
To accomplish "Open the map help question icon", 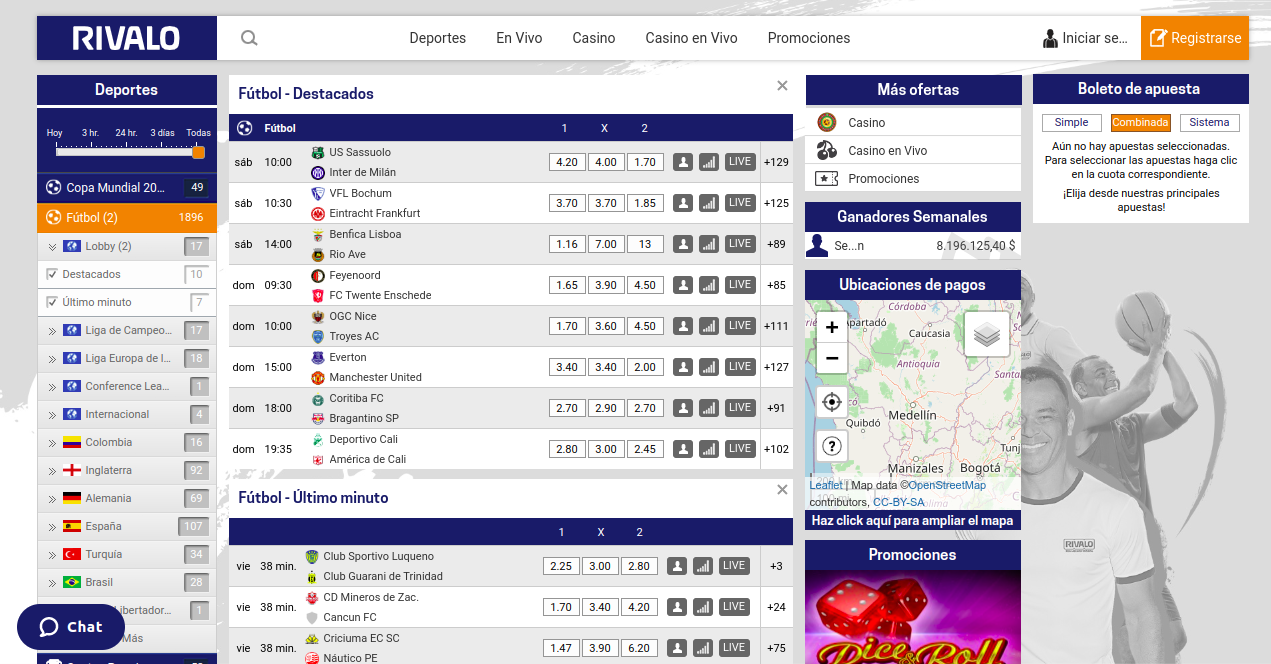I will point(832,446).
